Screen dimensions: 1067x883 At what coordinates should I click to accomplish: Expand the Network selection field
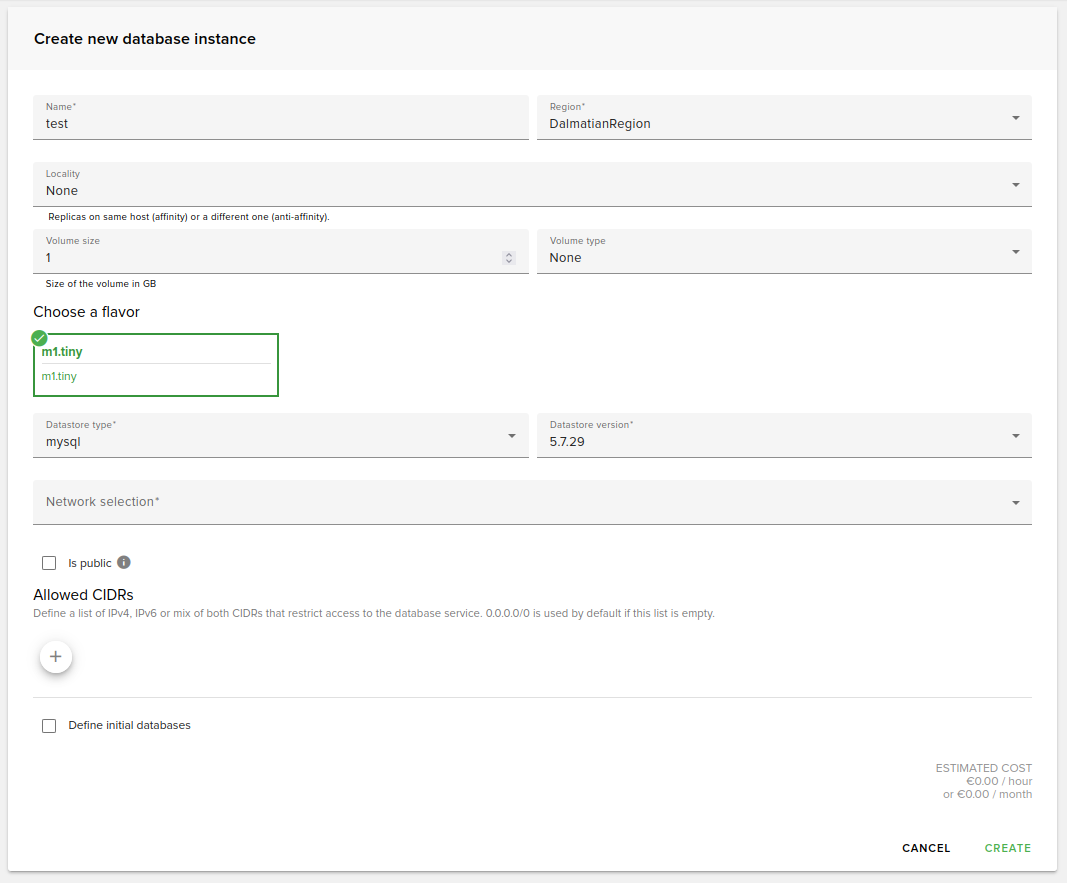point(532,502)
